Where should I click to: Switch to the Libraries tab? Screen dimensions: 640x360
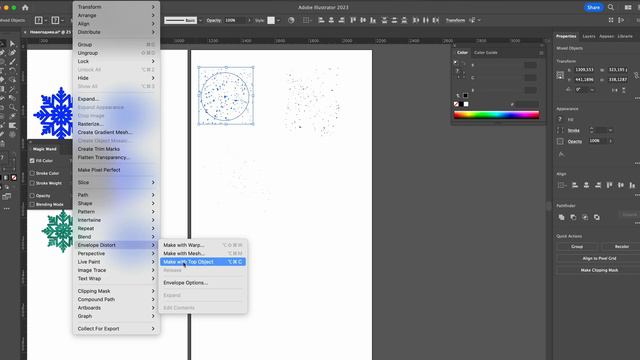tap(625, 36)
